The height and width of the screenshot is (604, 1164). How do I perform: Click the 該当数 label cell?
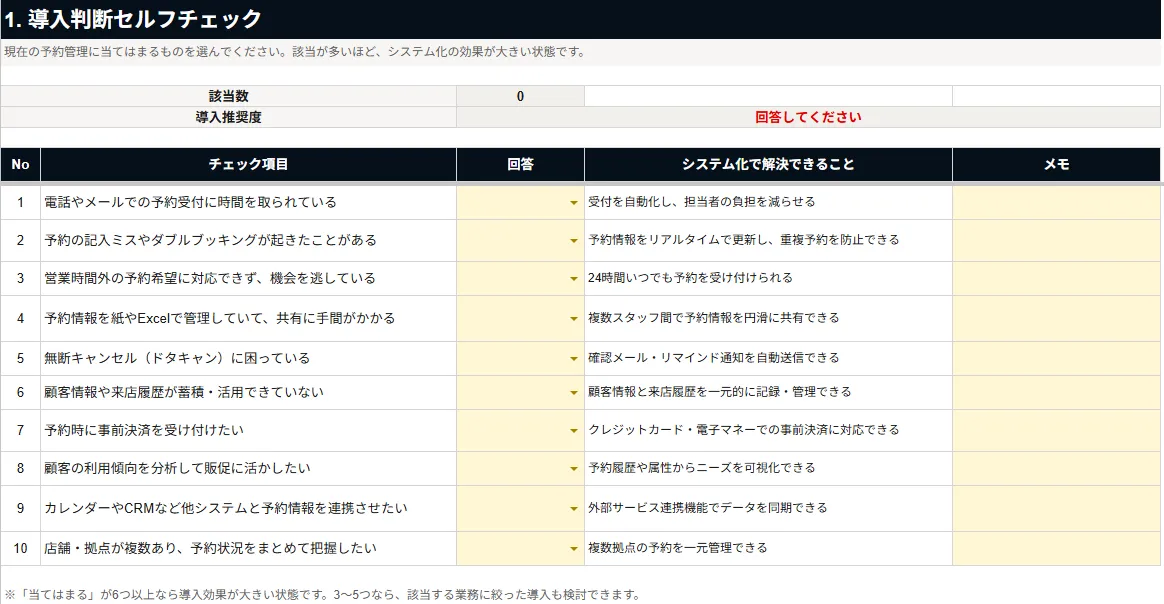point(229,96)
